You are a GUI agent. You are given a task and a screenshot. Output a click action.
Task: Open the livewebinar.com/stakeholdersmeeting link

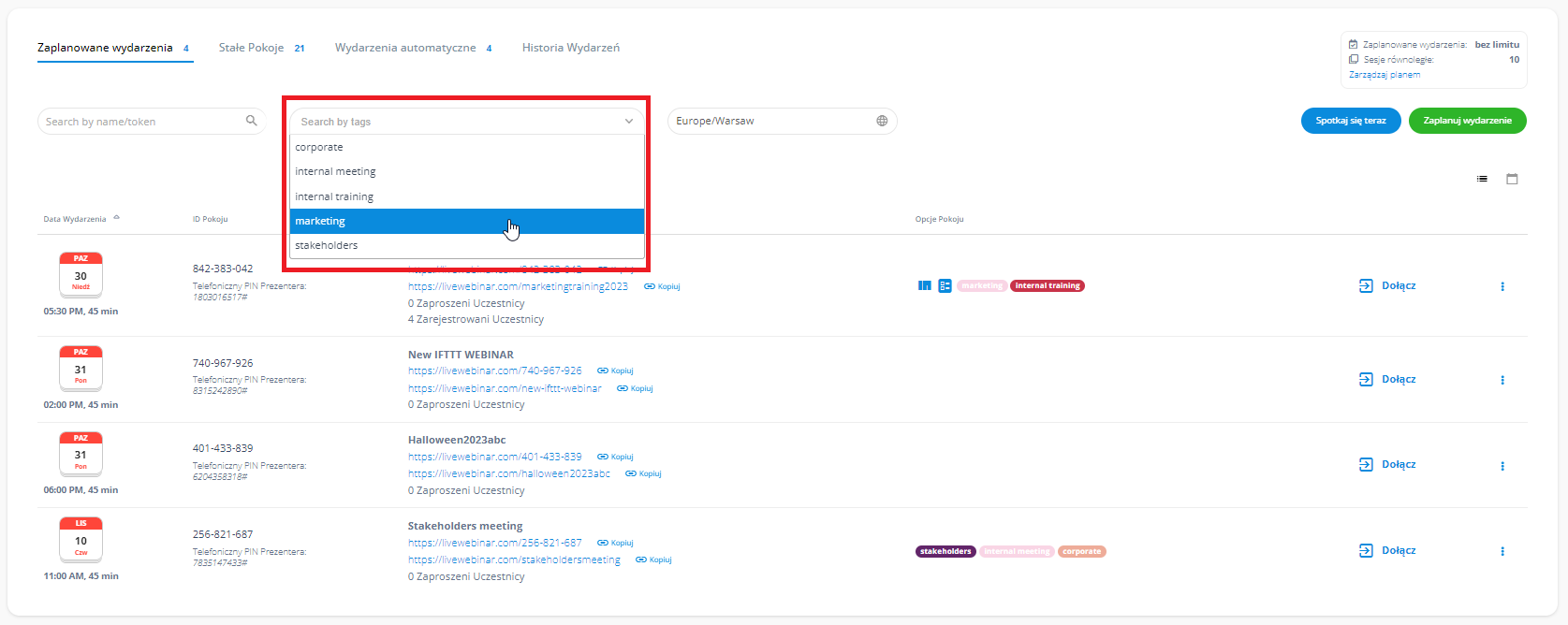coord(514,560)
